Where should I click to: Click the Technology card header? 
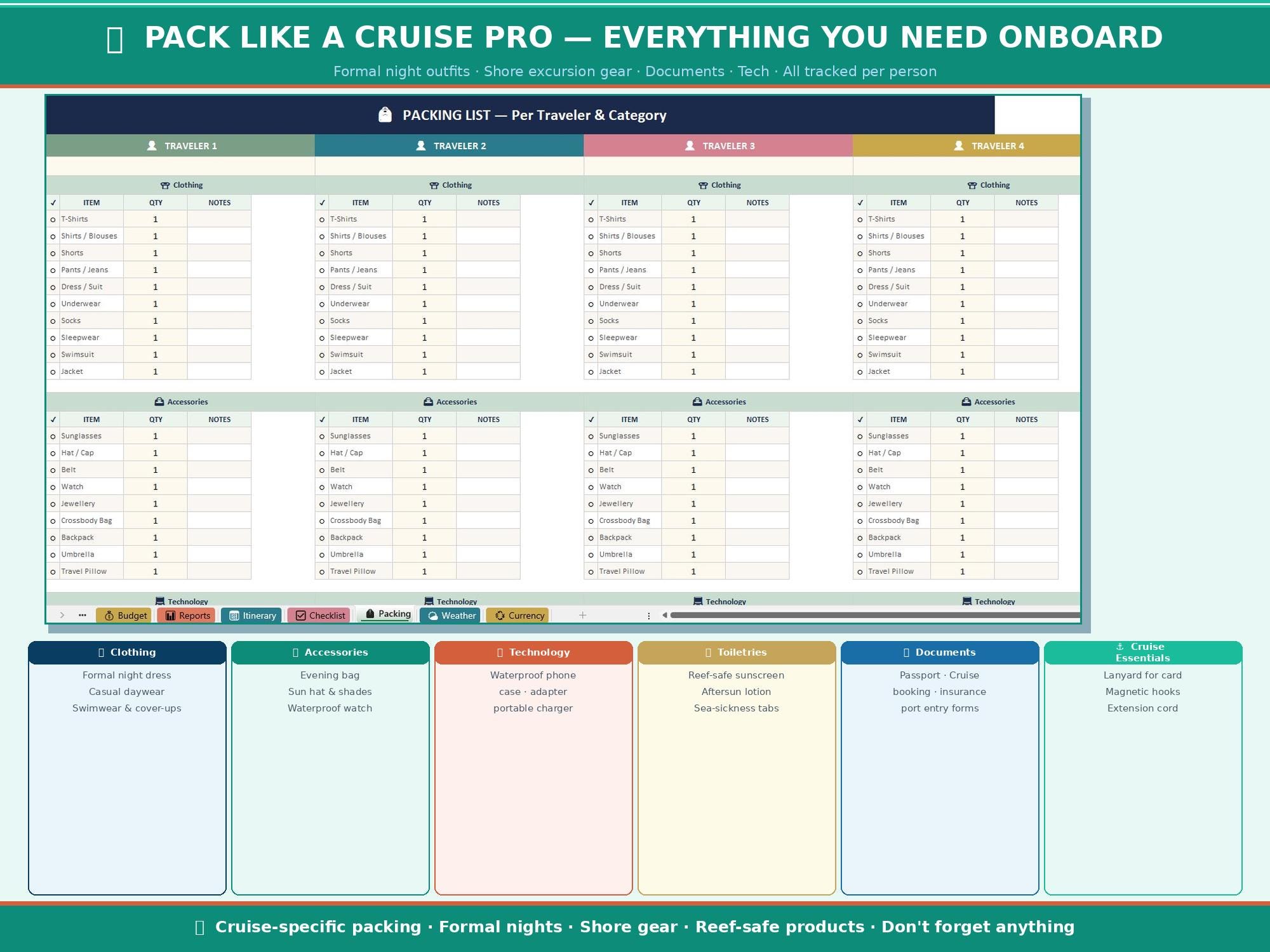[533, 652]
